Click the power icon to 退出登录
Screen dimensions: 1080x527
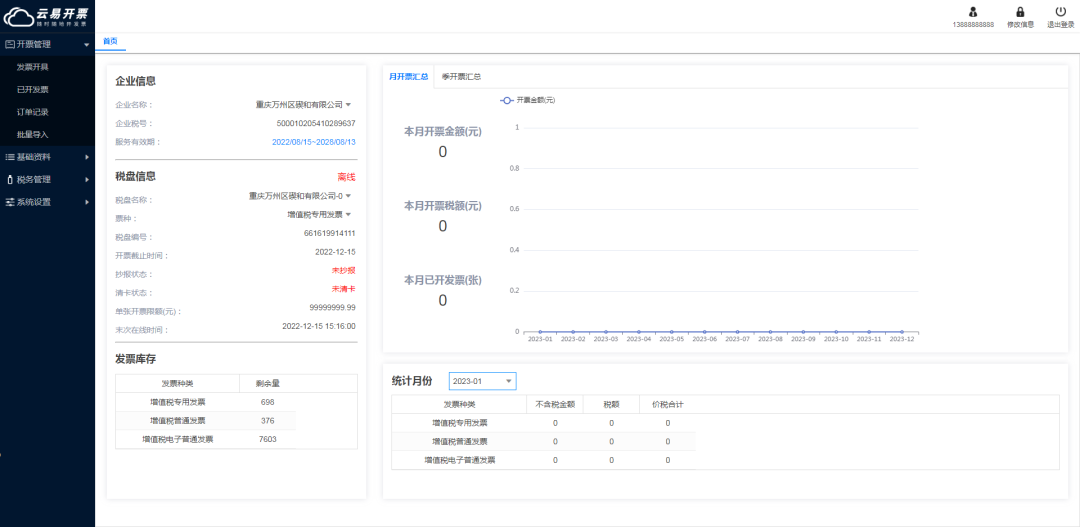1060,12
